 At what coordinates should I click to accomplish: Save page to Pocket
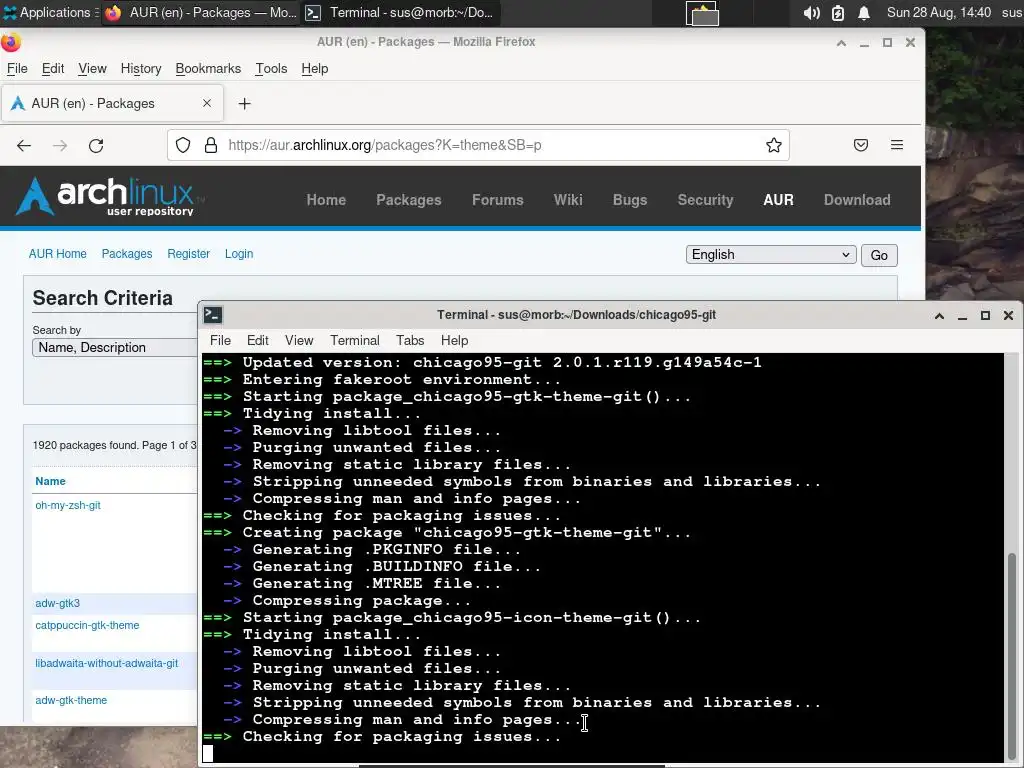pos(861,145)
